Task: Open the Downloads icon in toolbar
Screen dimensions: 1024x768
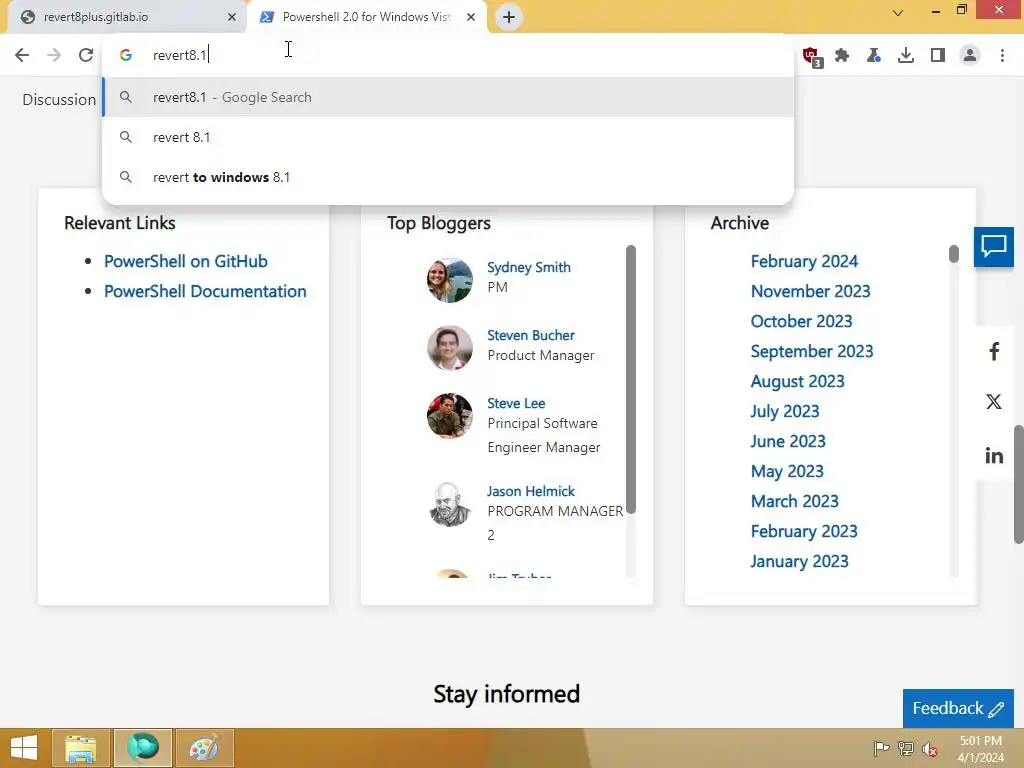Action: pyautogui.click(x=906, y=55)
